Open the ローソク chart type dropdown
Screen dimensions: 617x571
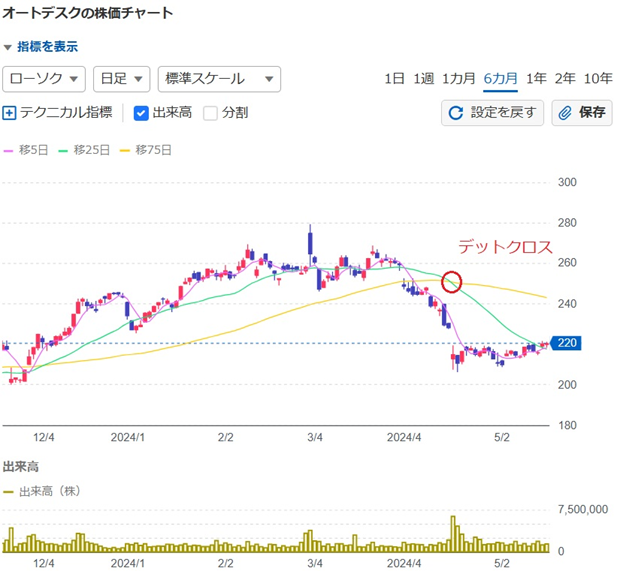click(44, 79)
